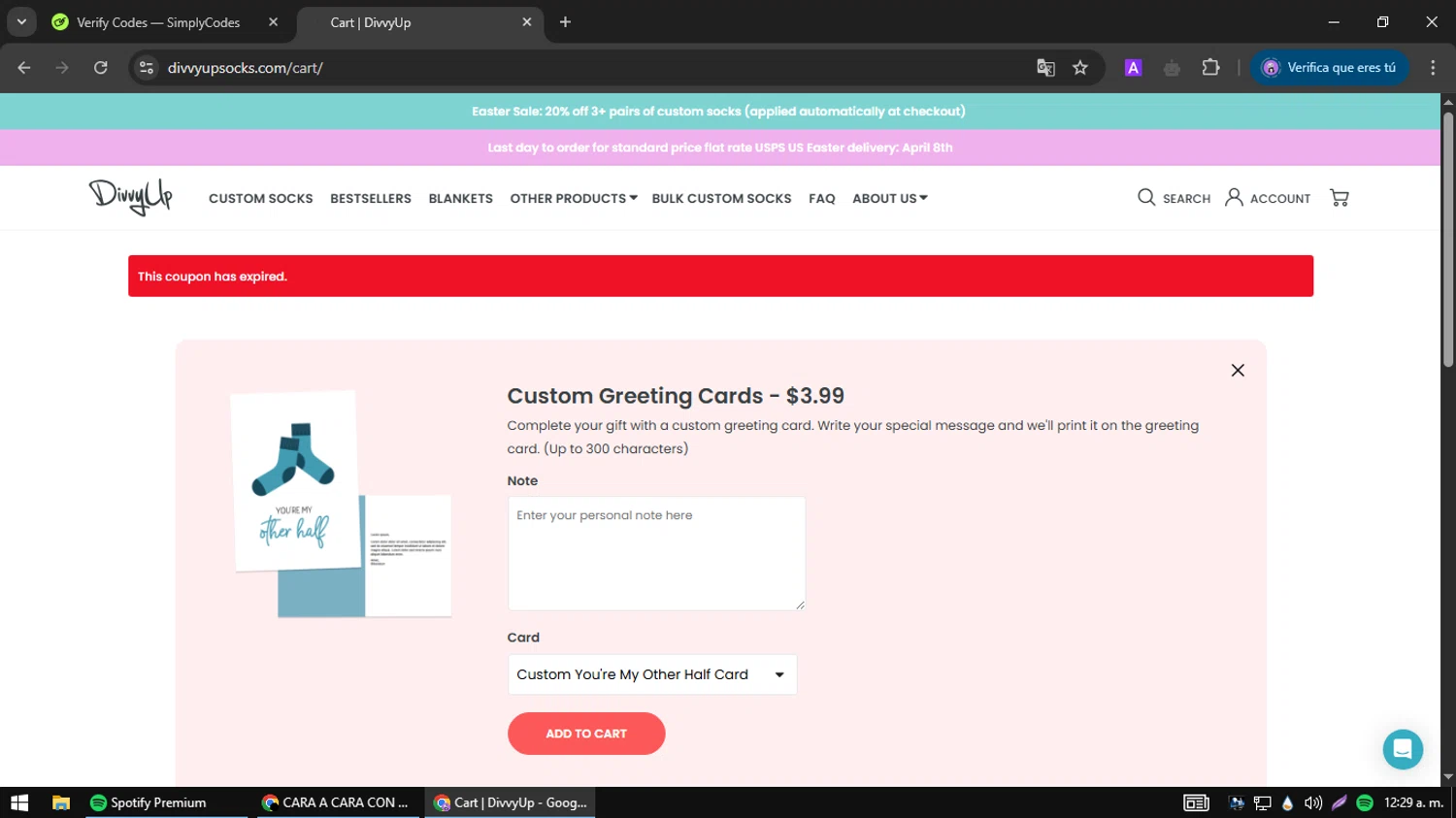The image size is (1456, 818).
Task: Select the Cart | DivvyUp tab
Action: 419,22
